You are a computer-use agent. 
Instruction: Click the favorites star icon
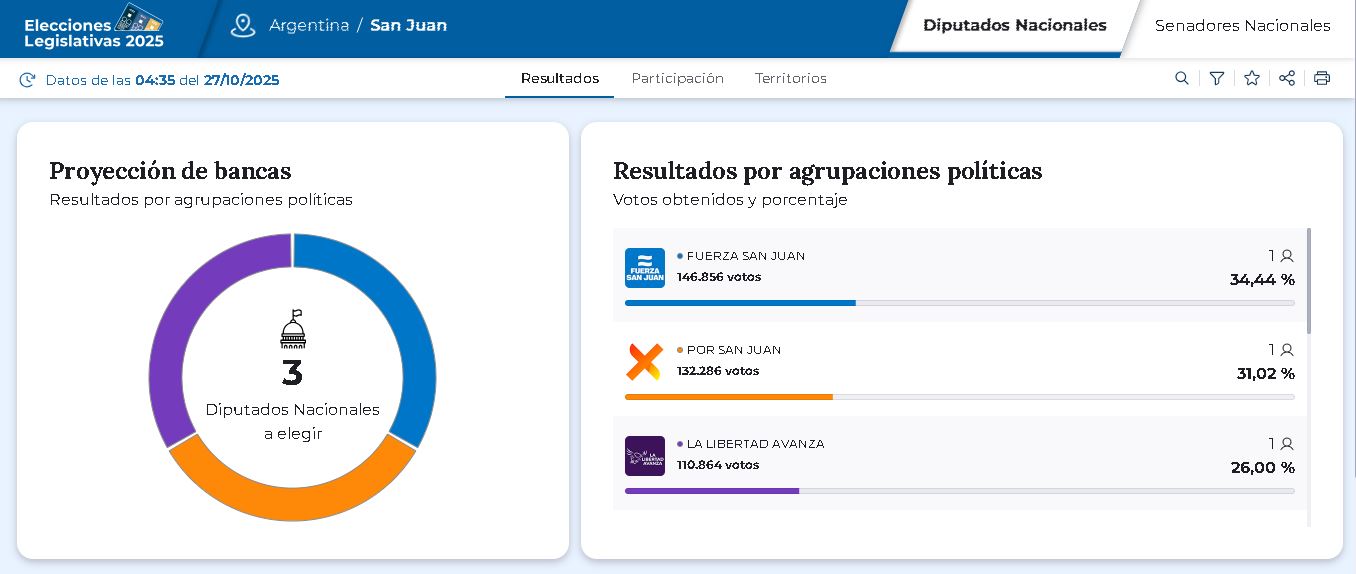pos(1251,78)
